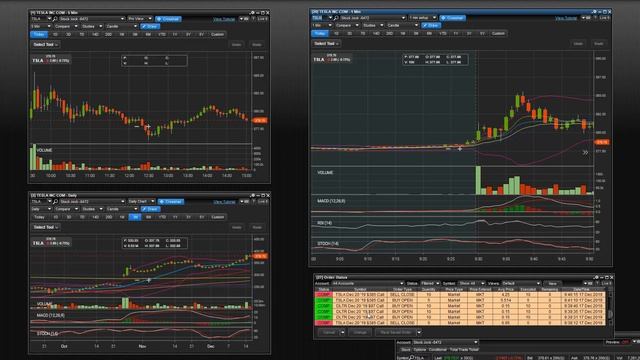Open the help question mark in 5 Min chart
Screen dimensions: 640x360
pos(253,19)
